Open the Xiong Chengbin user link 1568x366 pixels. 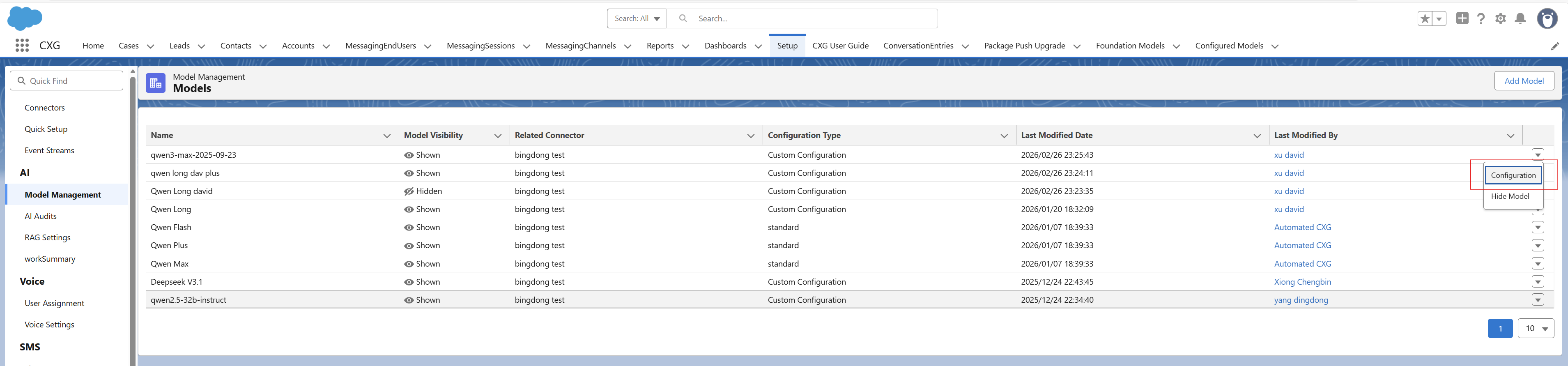pos(1303,282)
